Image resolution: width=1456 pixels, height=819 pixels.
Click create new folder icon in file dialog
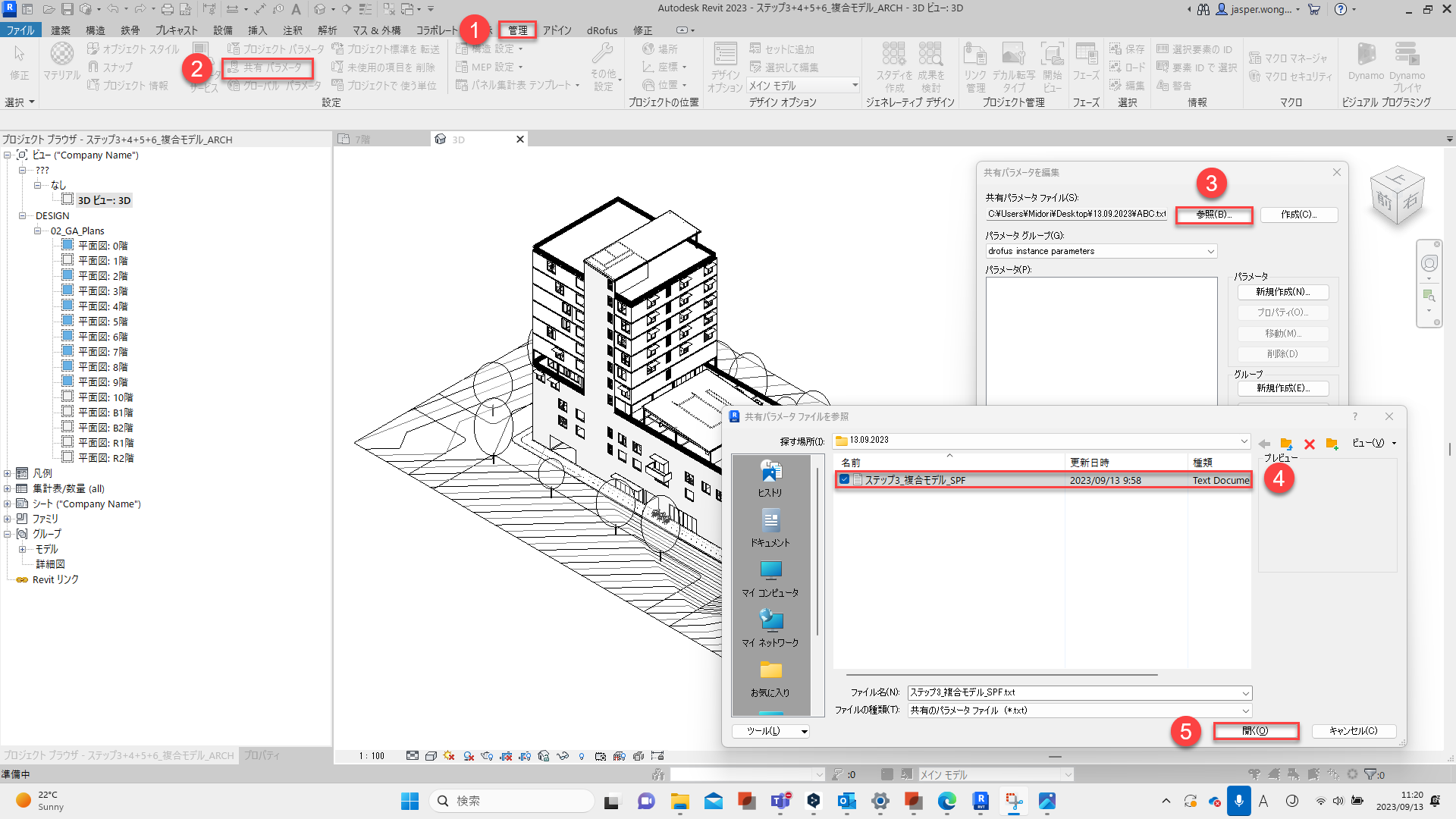tap(1332, 444)
